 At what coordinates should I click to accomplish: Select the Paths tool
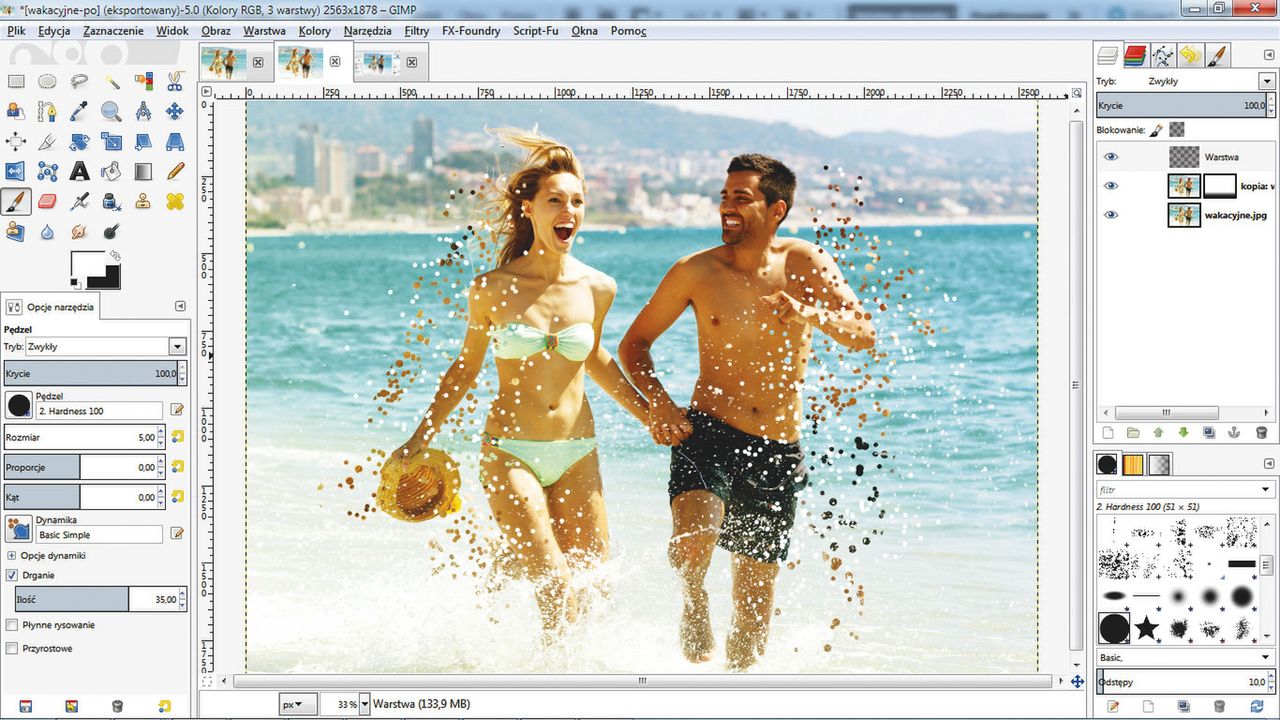tap(48, 111)
